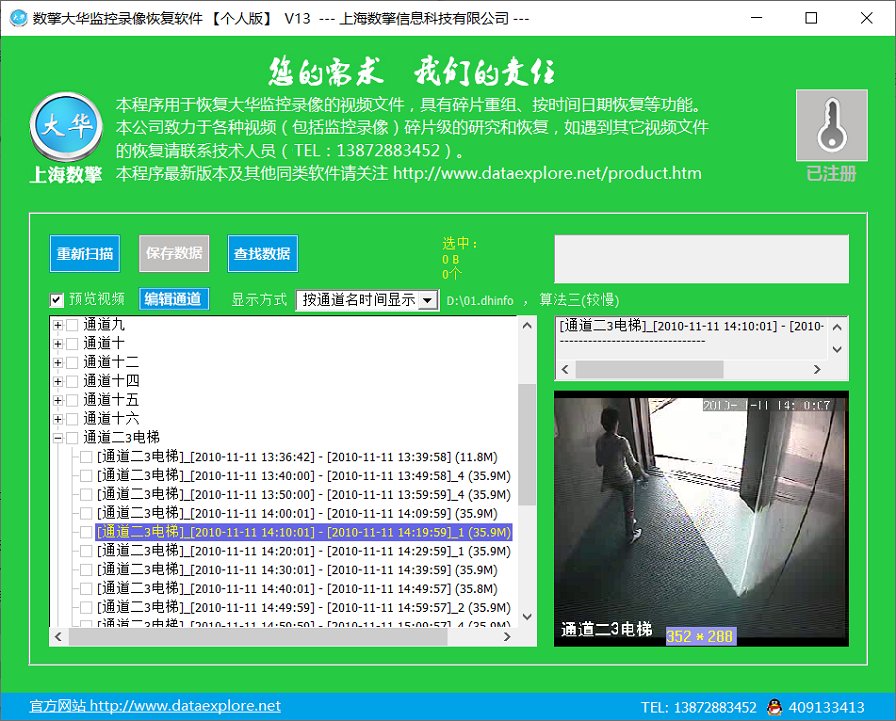Click the round blue Dahua logo
Screen dimensions: 896x721
[x=66, y=127]
